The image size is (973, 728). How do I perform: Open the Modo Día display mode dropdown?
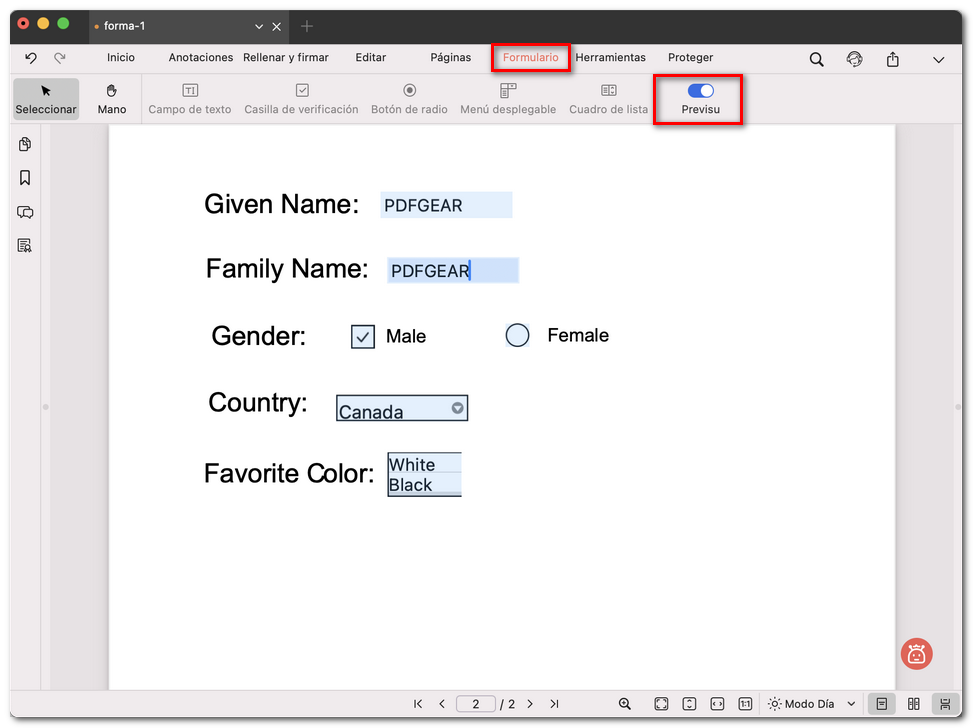click(x=811, y=704)
